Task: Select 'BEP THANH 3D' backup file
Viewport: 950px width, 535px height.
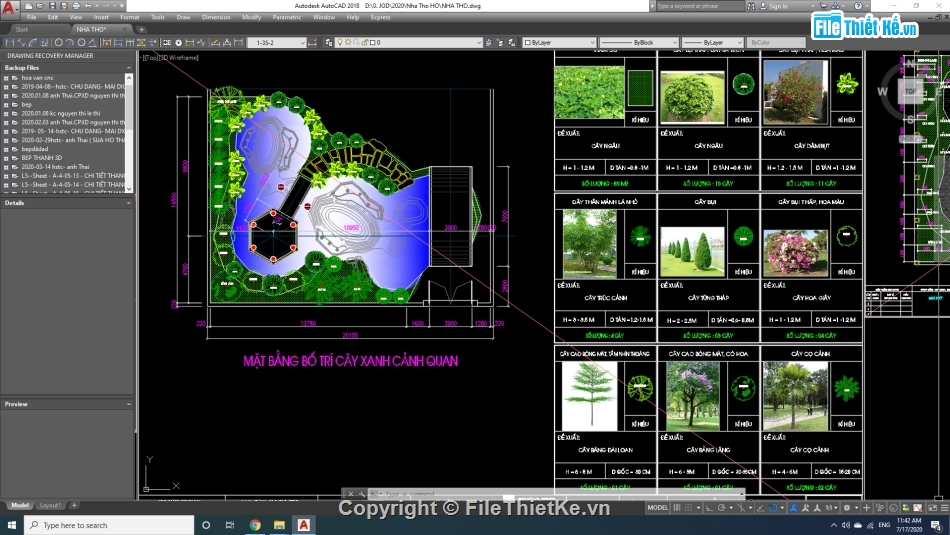Action: 42,158
